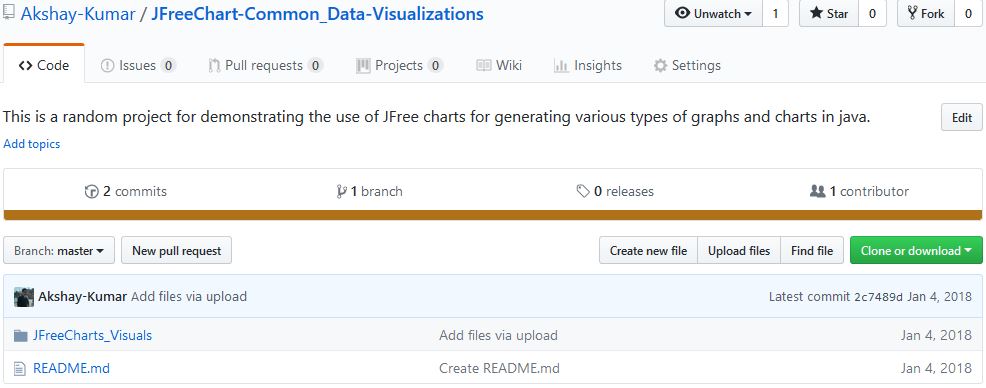Viewport: 986px width, 388px height.
Task: Switch to the Insights tab
Action: point(587,65)
